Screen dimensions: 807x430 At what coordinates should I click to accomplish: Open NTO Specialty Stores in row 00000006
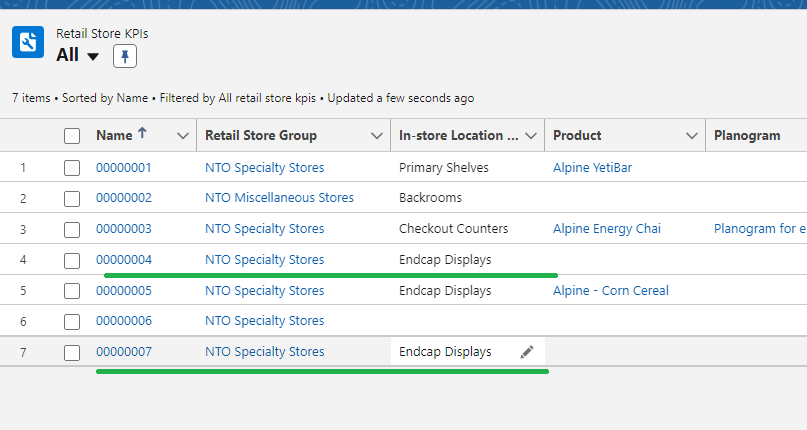(x=265, y=321)
